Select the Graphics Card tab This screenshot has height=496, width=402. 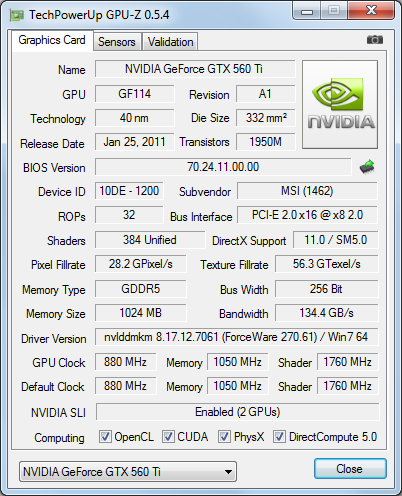click(52, 40)
